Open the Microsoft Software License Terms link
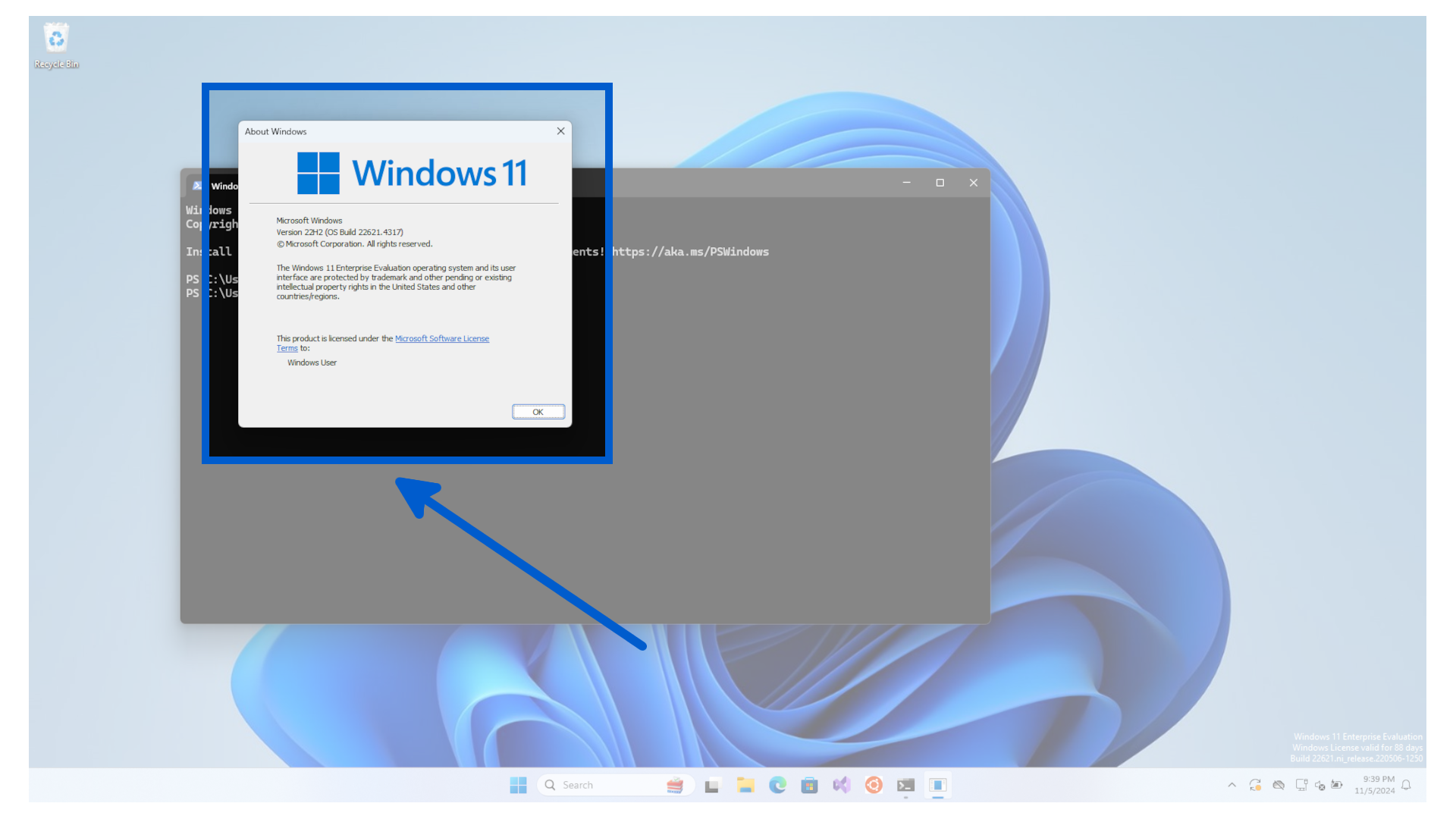Viewport: 1456px width, 819px height. [441, 339]
